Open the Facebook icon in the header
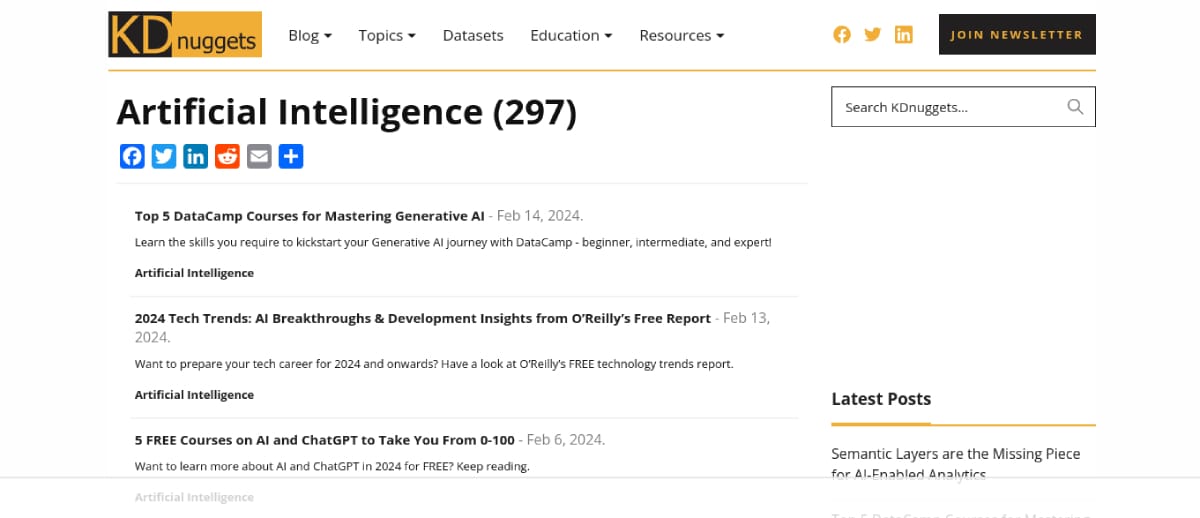1200x518 pixels. tap(842, 35)
